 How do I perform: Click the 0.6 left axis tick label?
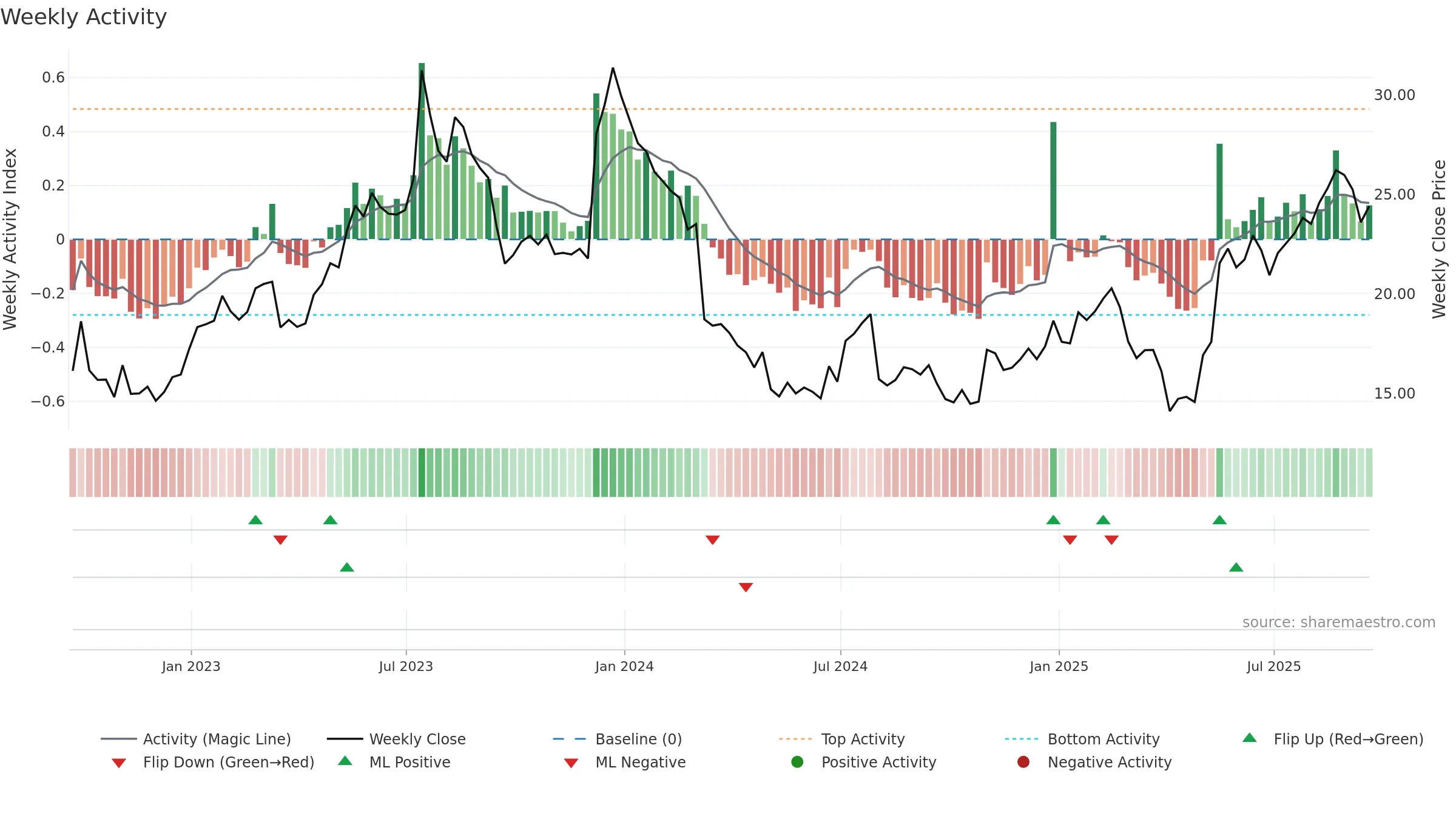53,77
